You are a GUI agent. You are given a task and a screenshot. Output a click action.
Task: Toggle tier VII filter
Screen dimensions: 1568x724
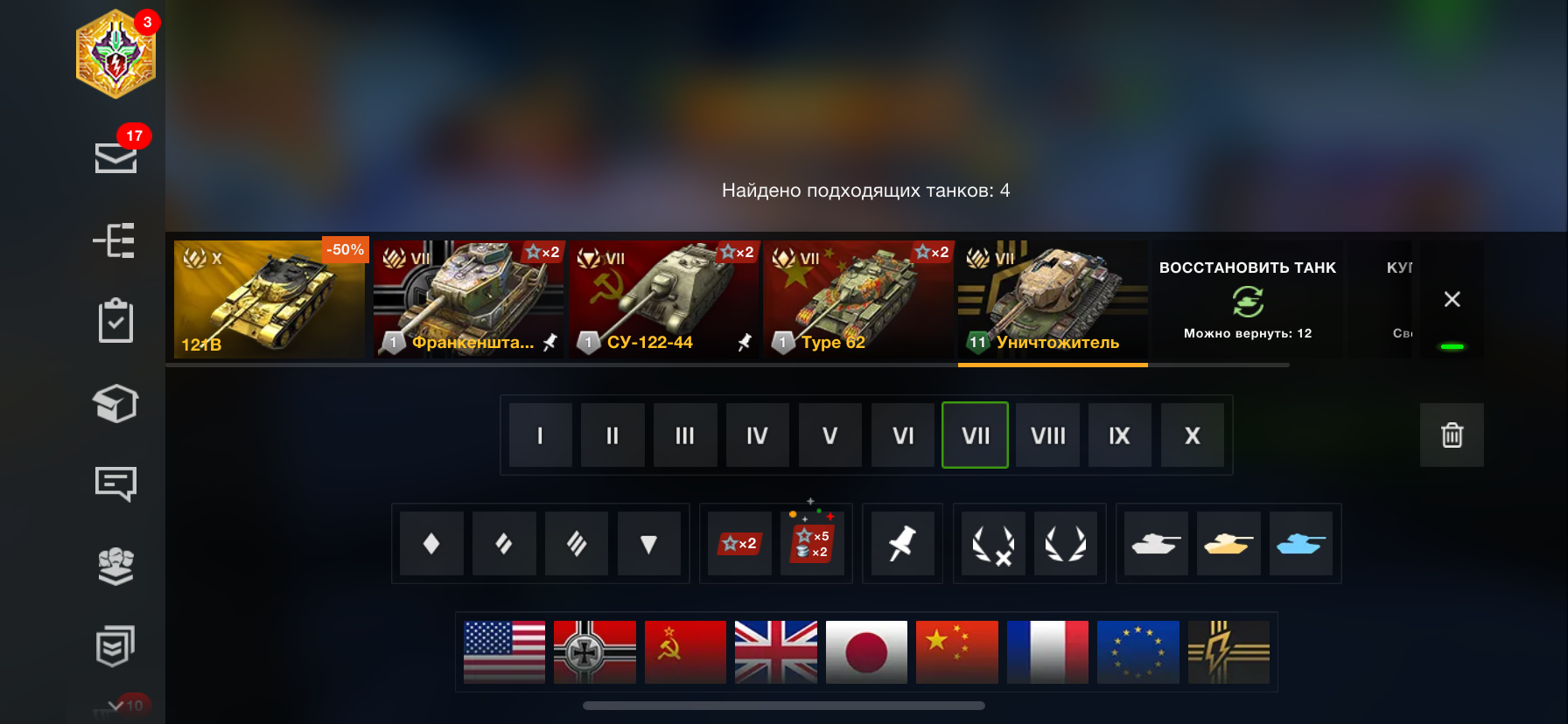975,435
